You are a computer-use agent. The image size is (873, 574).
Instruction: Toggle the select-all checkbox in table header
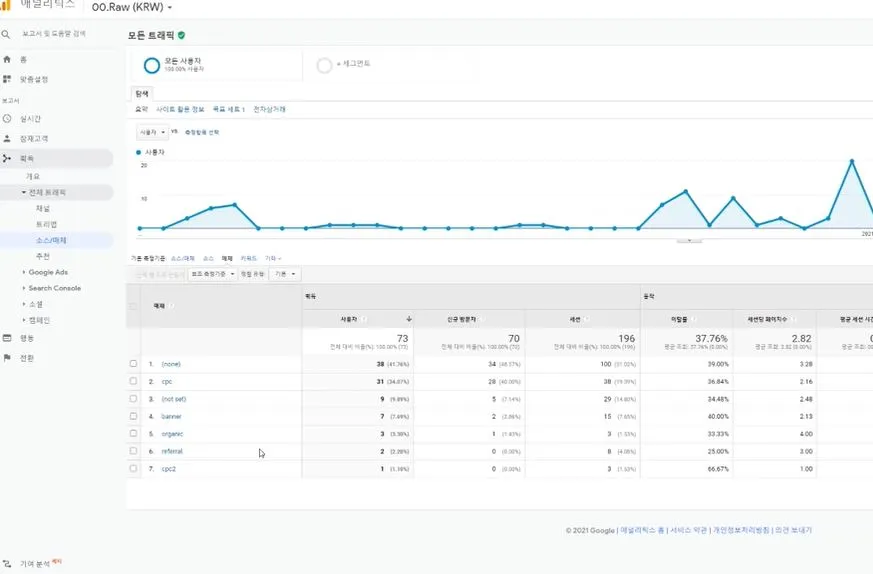(133, 306)
